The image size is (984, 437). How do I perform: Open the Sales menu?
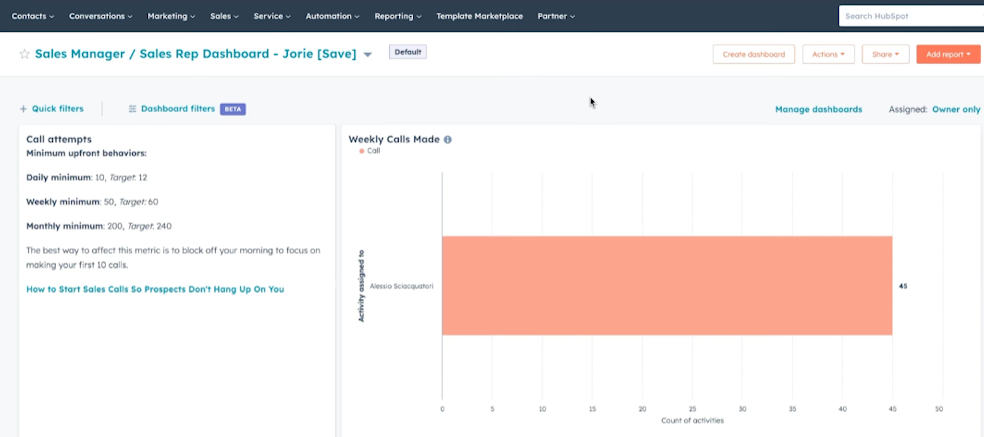tap(225, 16)
